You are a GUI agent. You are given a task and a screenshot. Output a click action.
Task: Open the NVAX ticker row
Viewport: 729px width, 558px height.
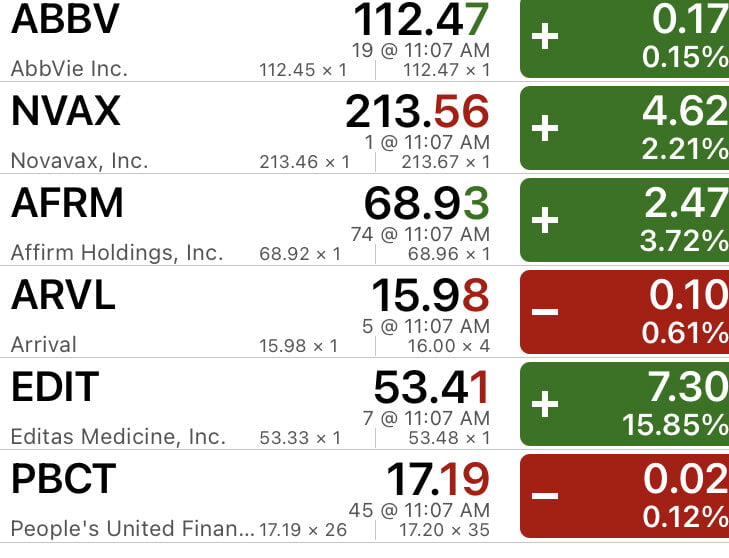coord(65,111)
